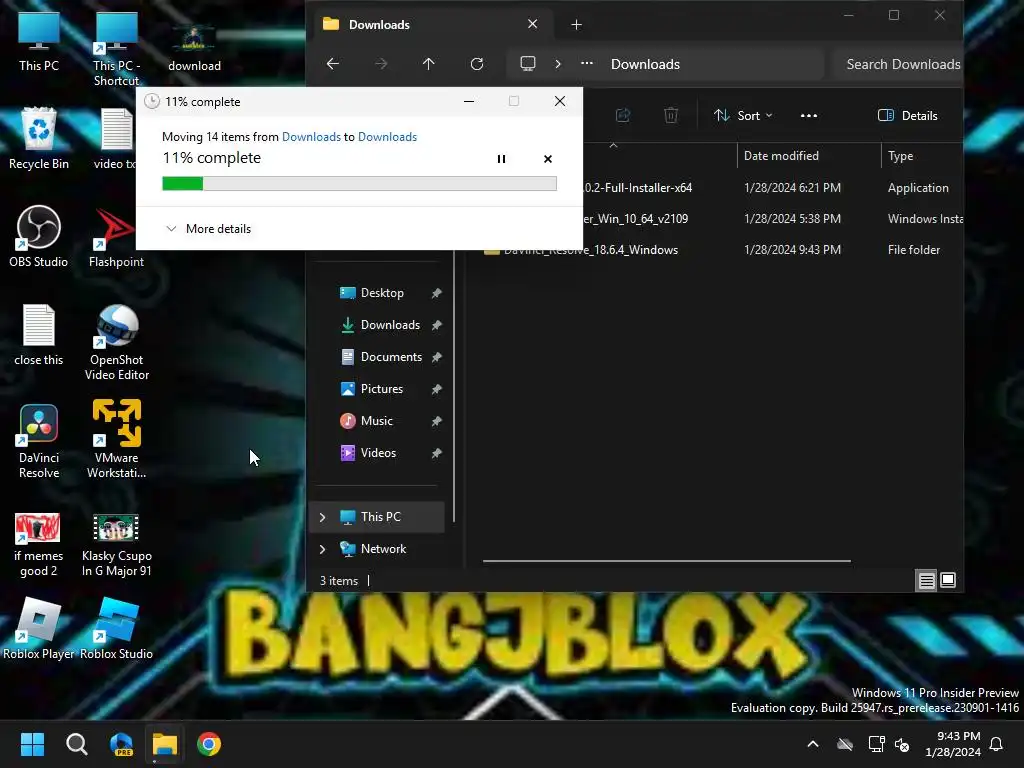Open This PC desktop icon
Screen dimensions: 1024x768
click(x=39, y=41)
